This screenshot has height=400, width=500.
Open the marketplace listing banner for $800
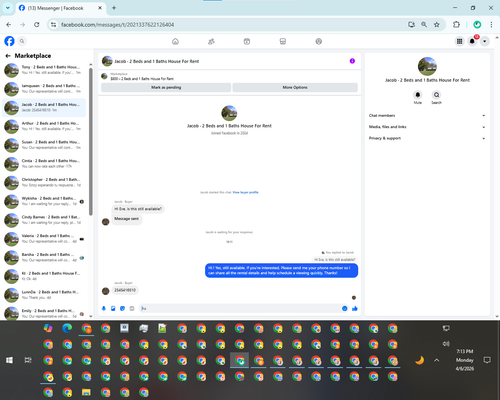tap(229, 76)
